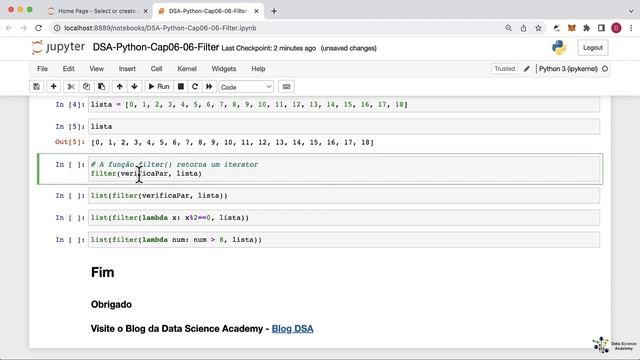Click the pencil edit mode icon

pyautogui.click(x=527, y=69)
